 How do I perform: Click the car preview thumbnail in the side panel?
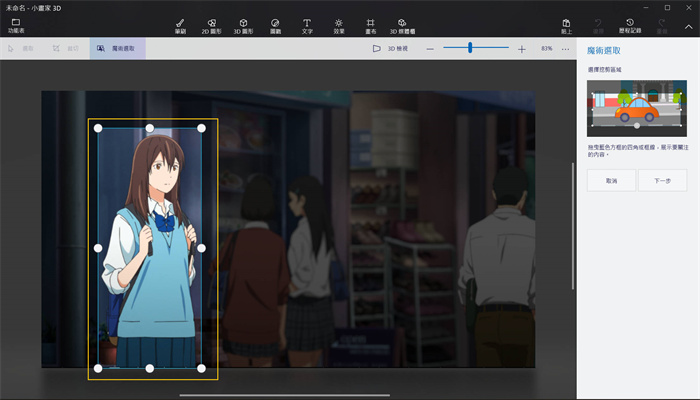coord(636,108)
